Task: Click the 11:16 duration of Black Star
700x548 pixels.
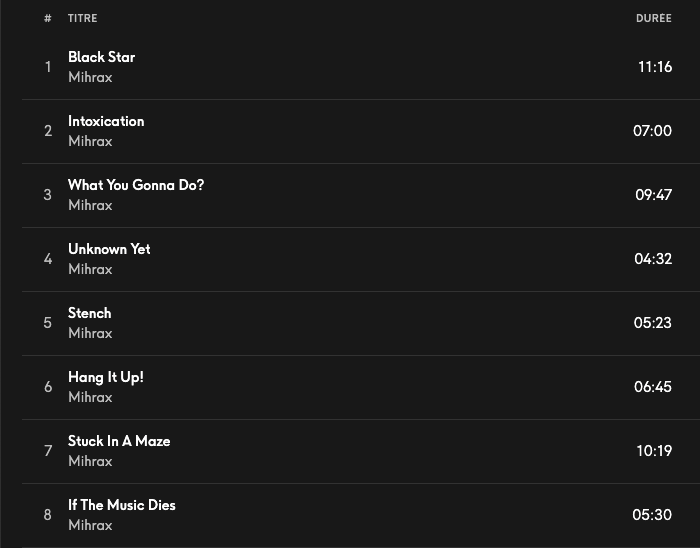Action: [x=654, y=67]
